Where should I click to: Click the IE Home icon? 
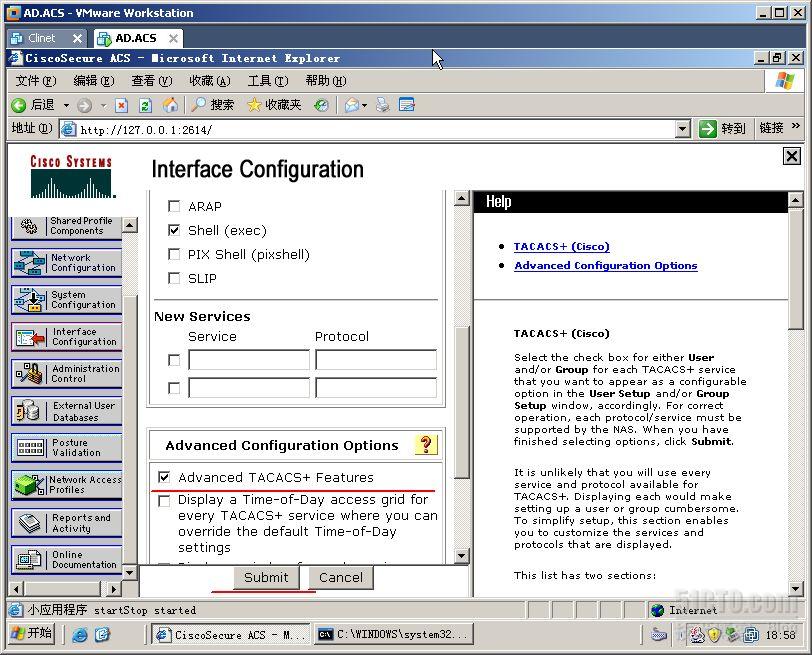(170, 105)
